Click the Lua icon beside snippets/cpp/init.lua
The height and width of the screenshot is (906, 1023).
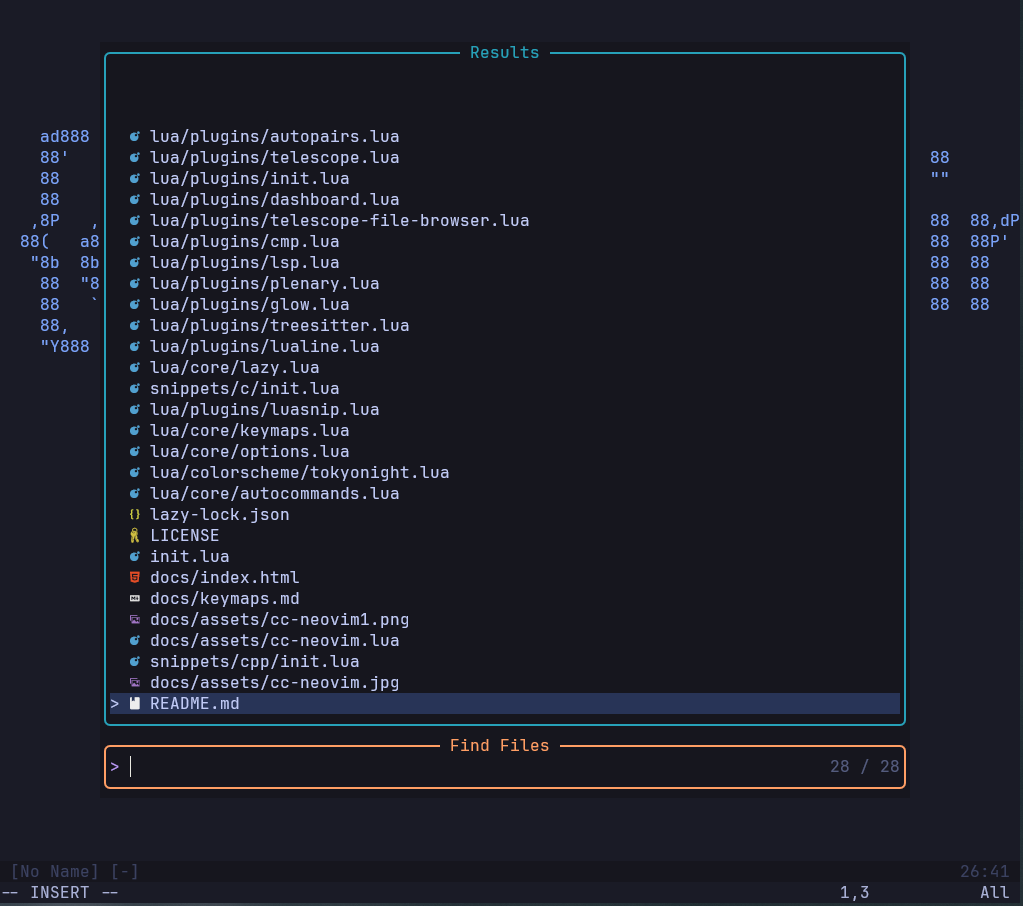point(135,662)
